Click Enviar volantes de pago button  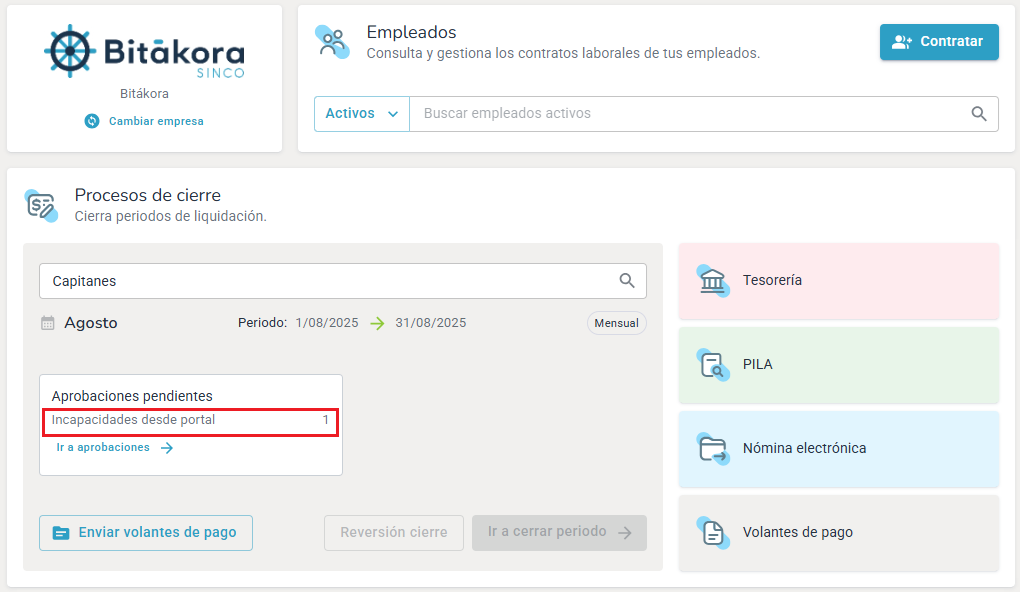[x=146, y=533]
